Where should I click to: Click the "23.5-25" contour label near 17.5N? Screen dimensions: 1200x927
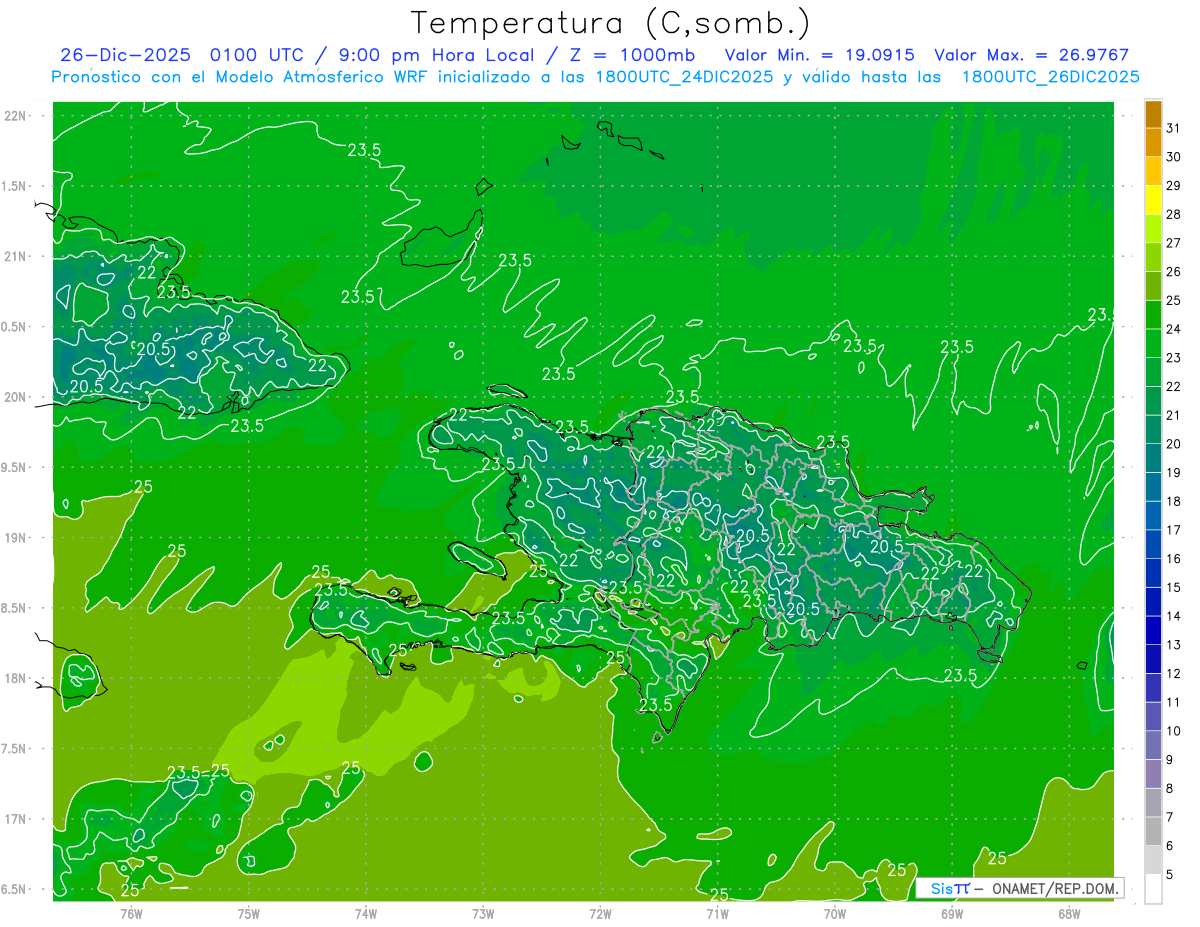[198, 771]
